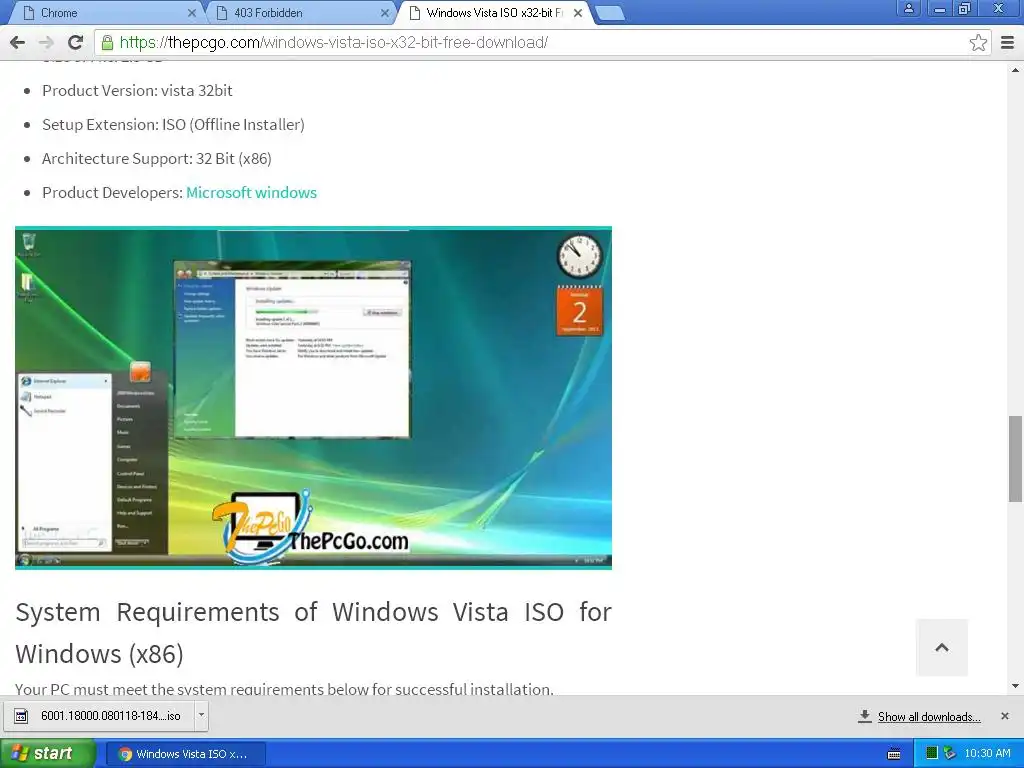Click the System Requirements heading
Image resolution: width=1024 pixels, height=768 pixels.
point(313,633)
